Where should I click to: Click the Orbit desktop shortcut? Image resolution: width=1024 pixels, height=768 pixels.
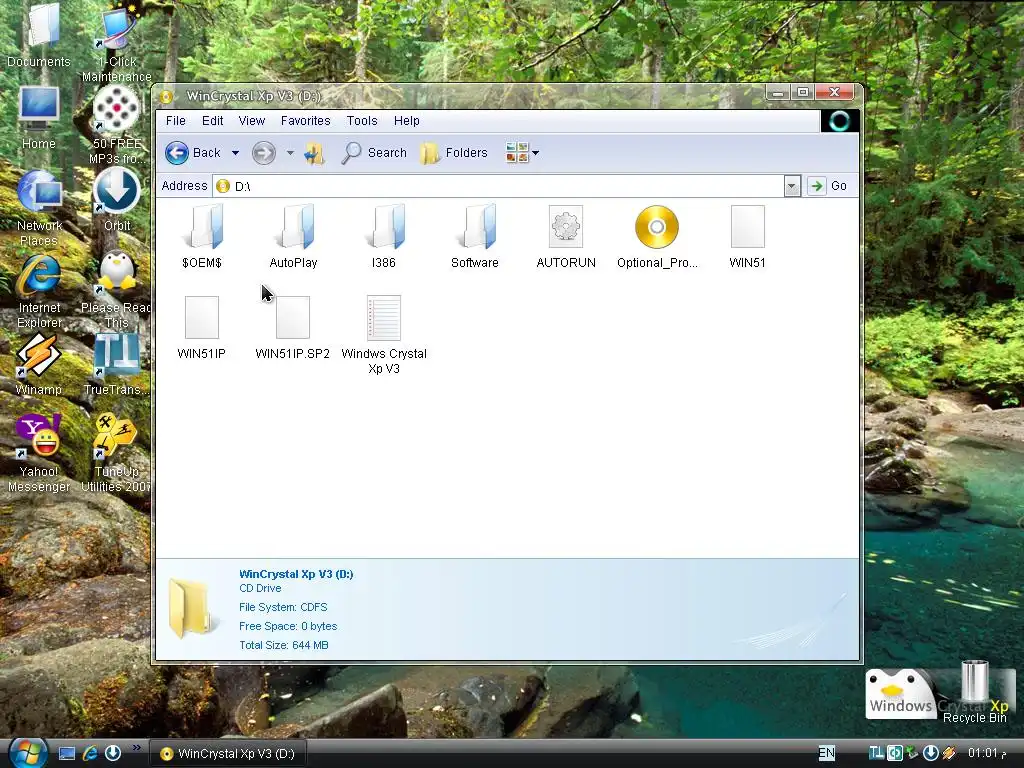117,200
